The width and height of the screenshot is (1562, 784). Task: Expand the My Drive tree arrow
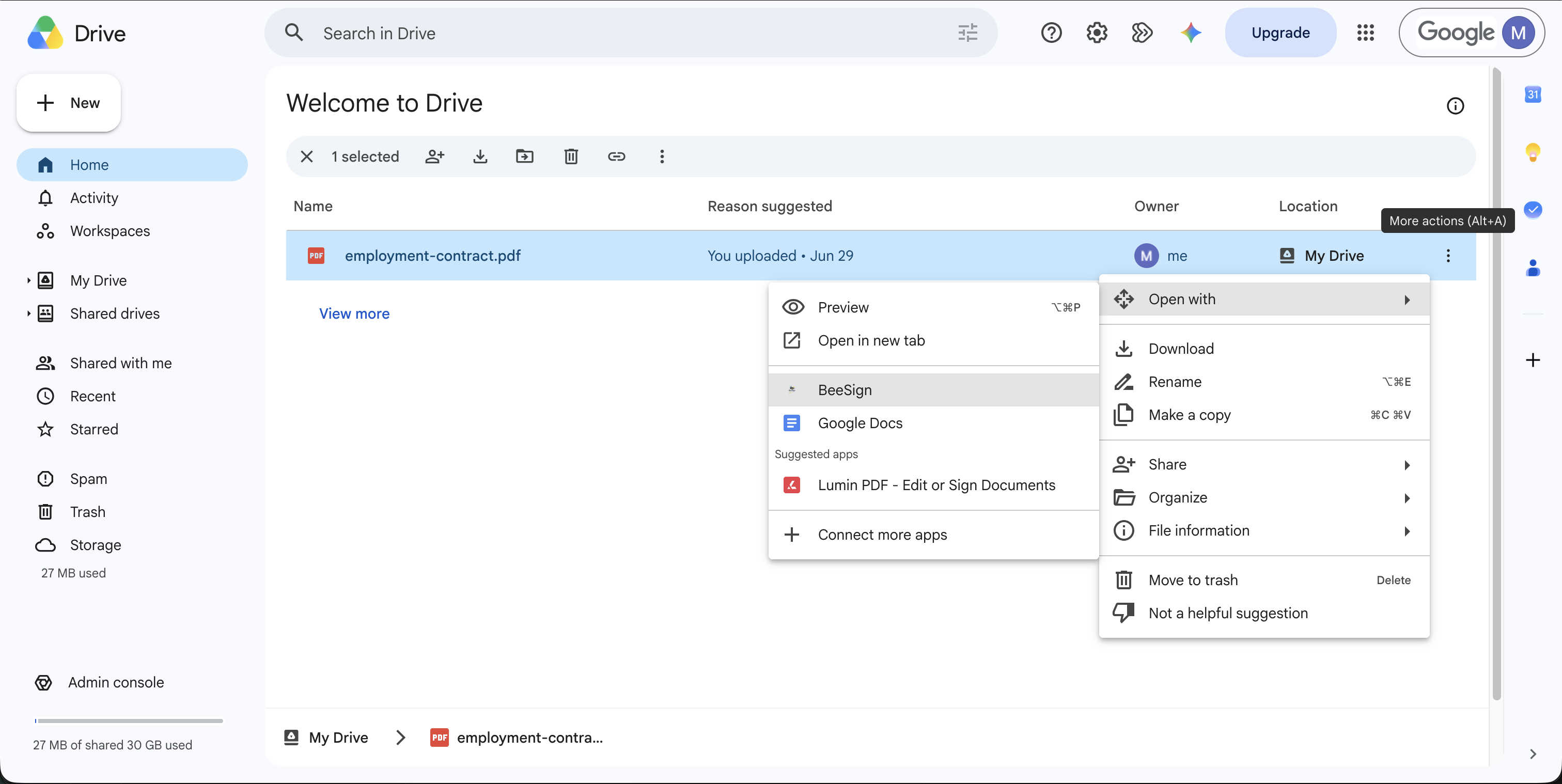point(28,281)
